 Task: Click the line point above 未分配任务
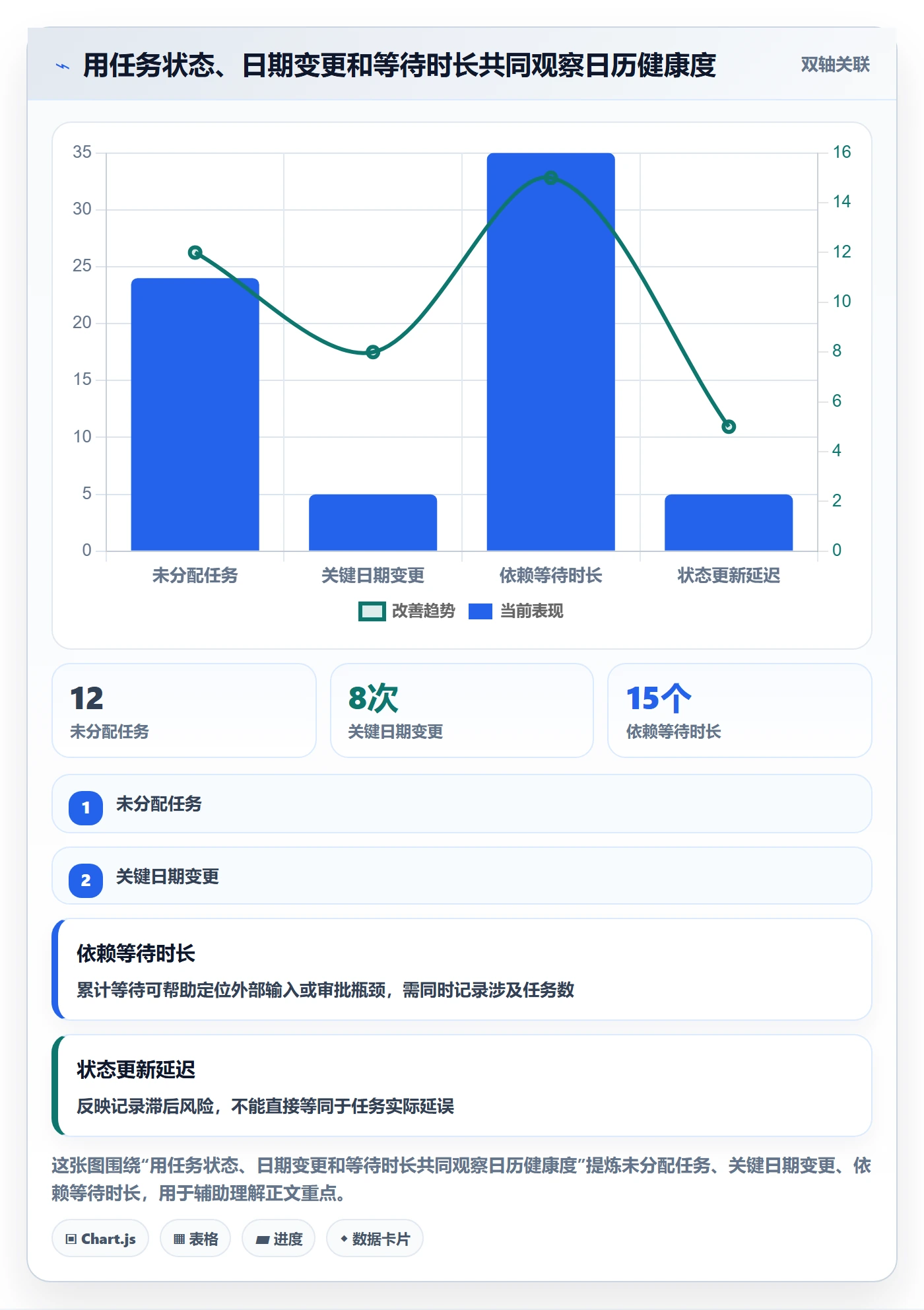click(x=195, y=252)
